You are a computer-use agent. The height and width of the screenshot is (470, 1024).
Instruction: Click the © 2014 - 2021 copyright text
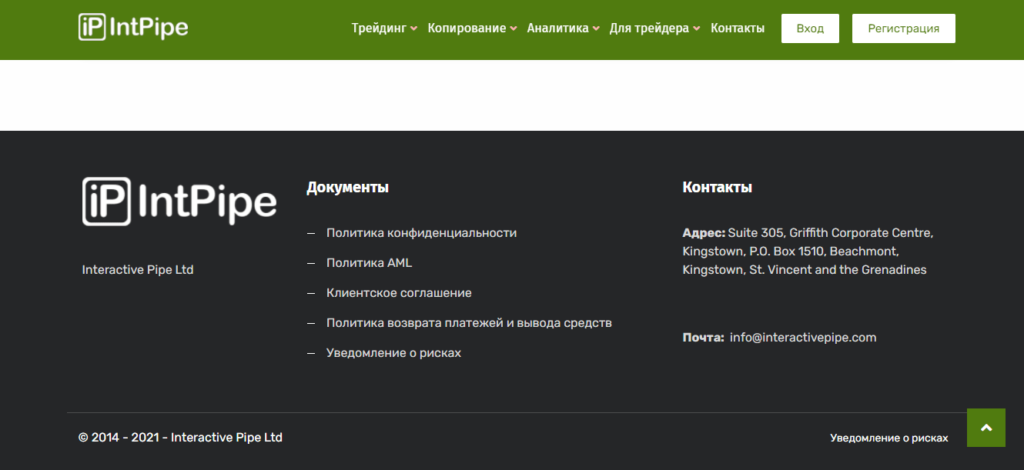point(180,437)
